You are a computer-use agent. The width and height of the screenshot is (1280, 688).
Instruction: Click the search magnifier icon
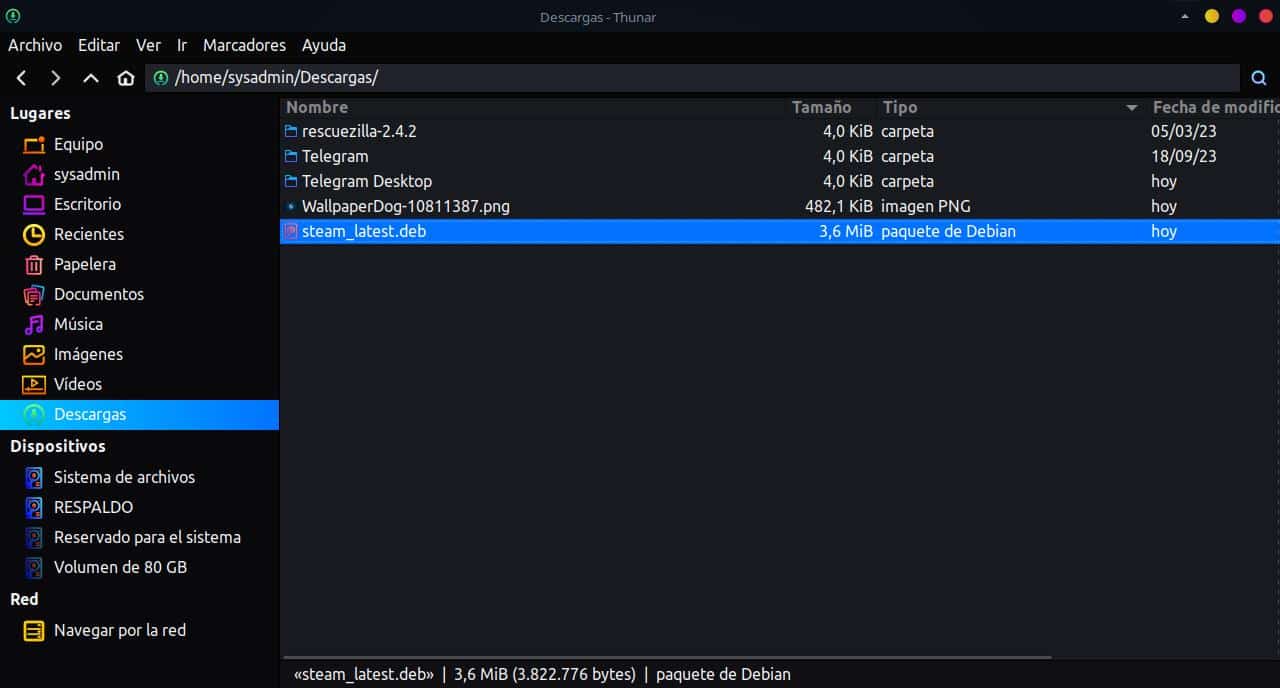1259,78
